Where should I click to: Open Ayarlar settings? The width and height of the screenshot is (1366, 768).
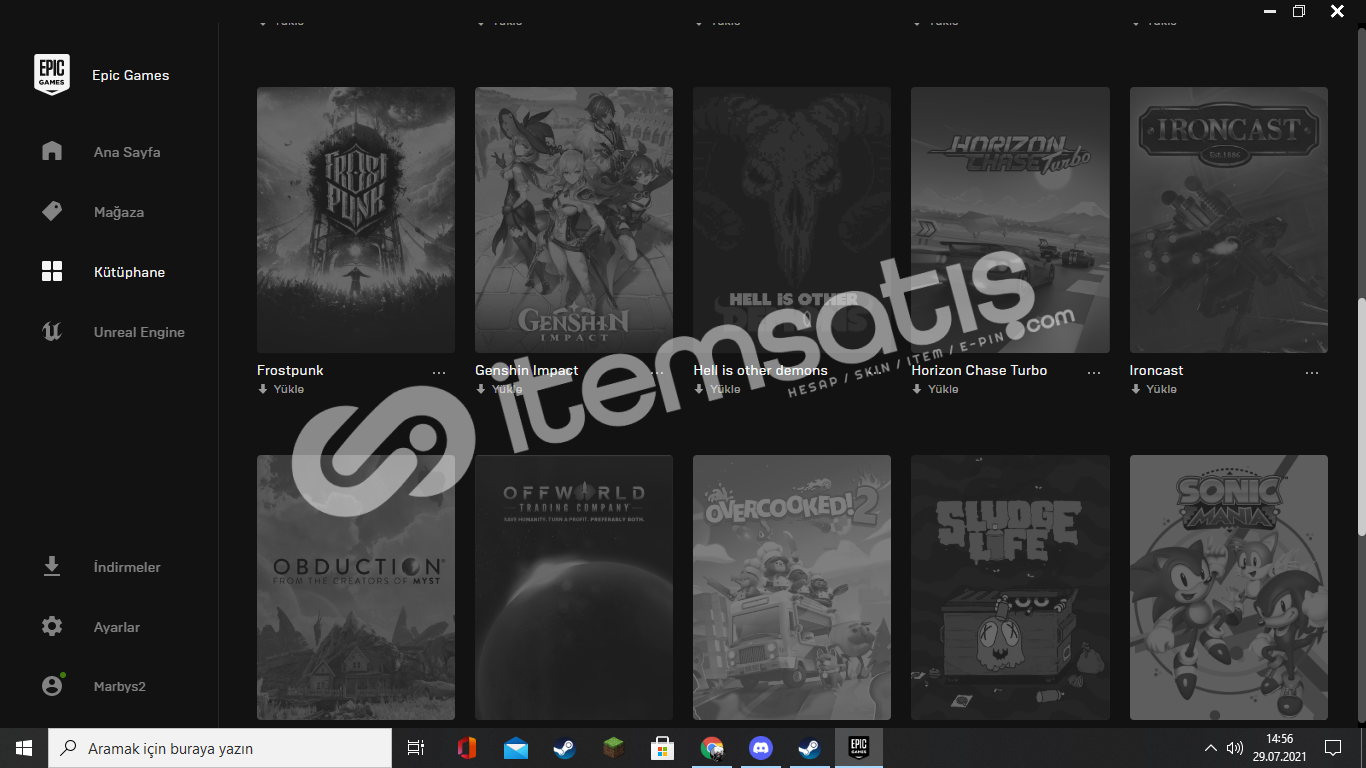pos(117,627)
